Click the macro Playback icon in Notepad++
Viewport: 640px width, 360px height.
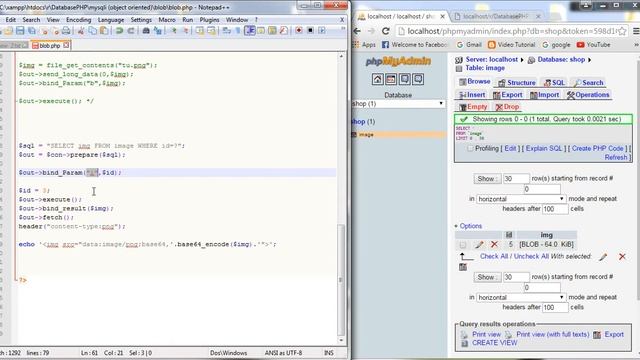click(322, 31)
